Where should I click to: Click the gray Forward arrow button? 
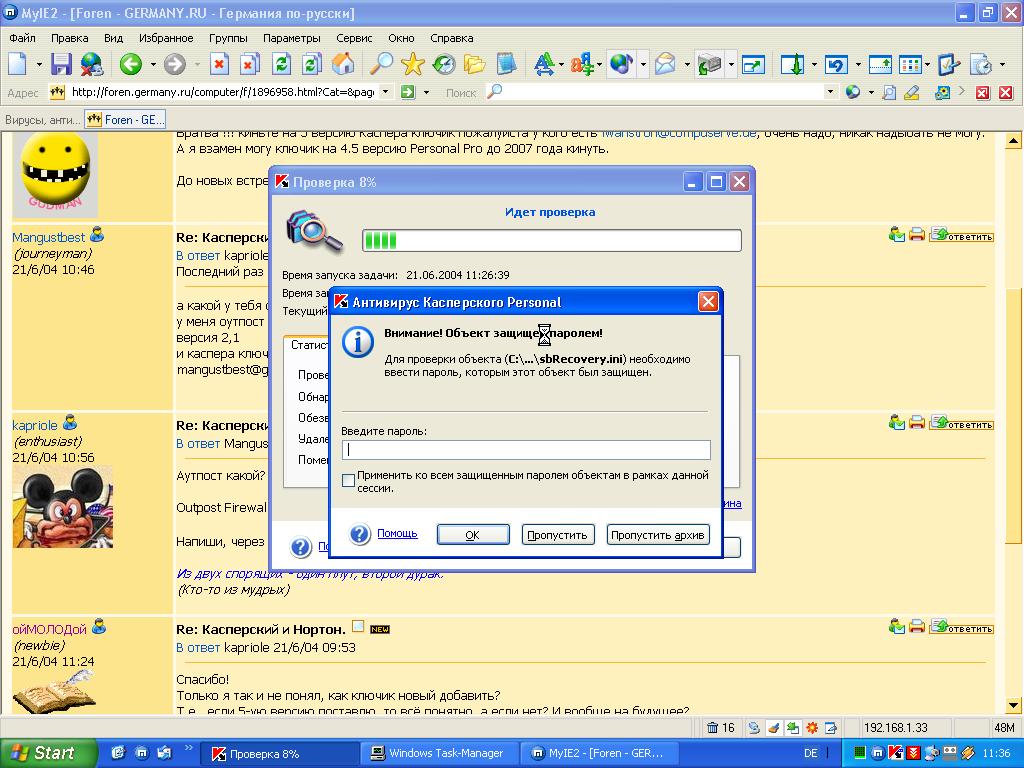click(x=174, y=64)
